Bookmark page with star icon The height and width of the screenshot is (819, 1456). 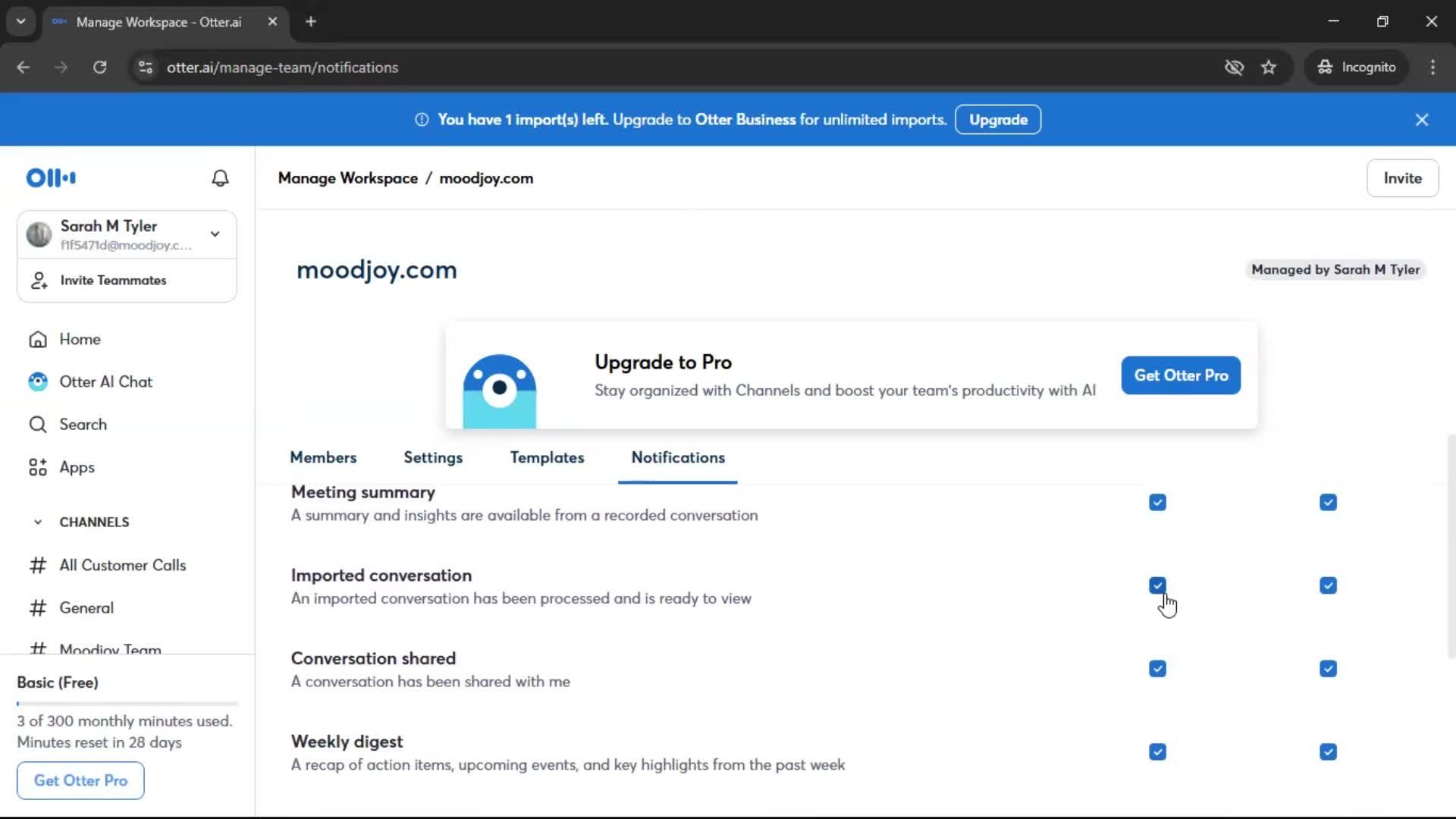(x=1269, y=67)
